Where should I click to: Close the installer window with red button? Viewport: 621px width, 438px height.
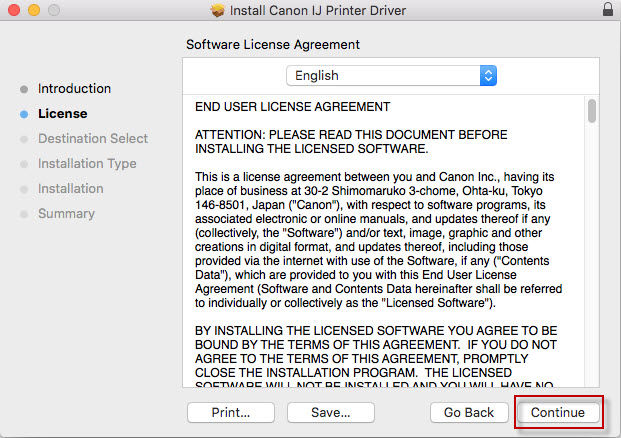14,10
